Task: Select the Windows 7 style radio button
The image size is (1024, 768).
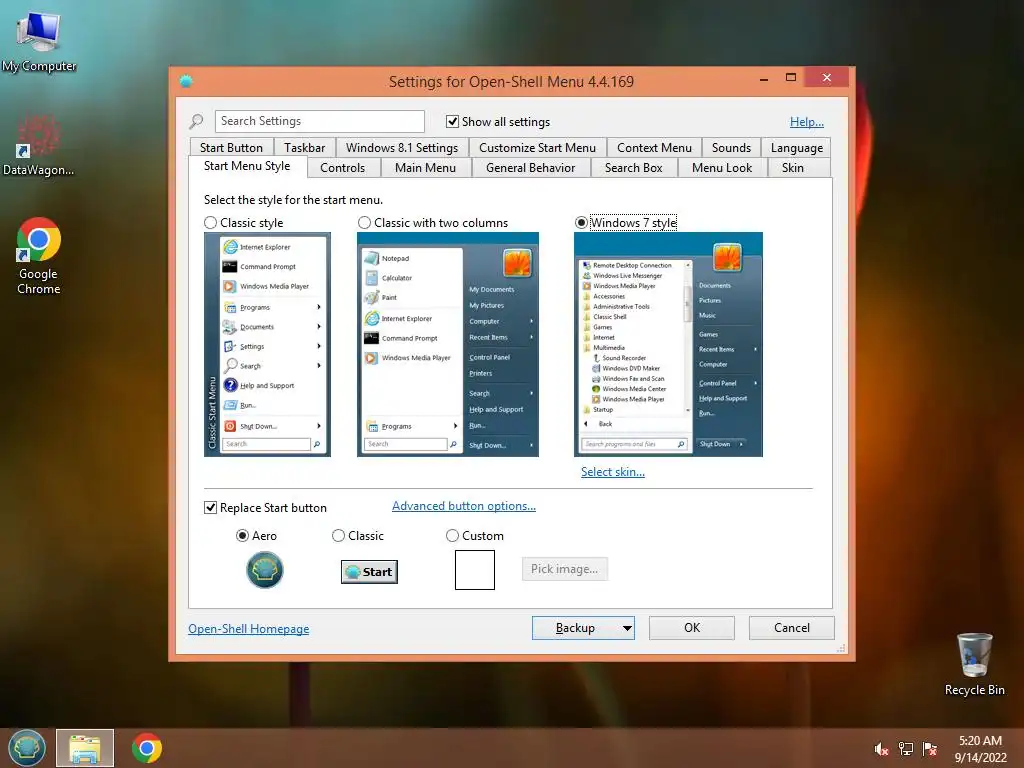Action: point(581,223)
